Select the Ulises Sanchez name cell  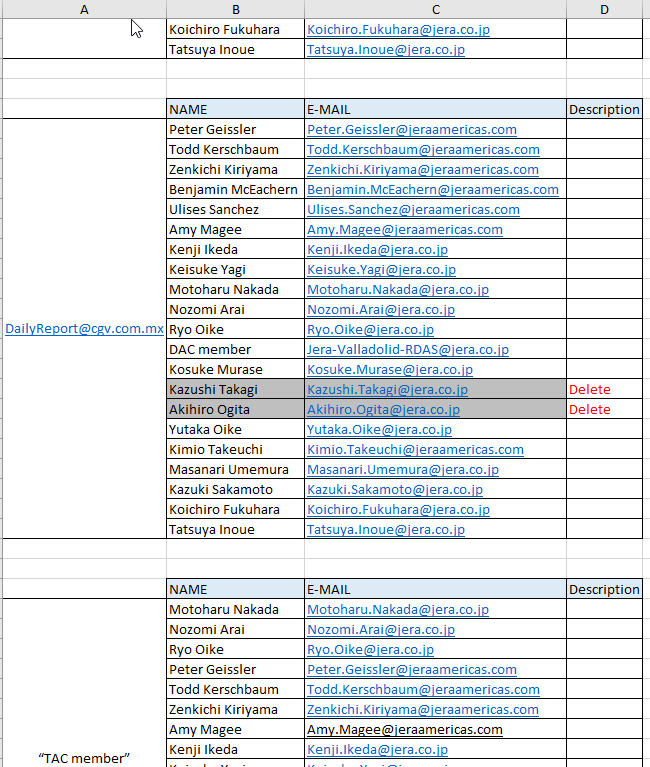235,209
